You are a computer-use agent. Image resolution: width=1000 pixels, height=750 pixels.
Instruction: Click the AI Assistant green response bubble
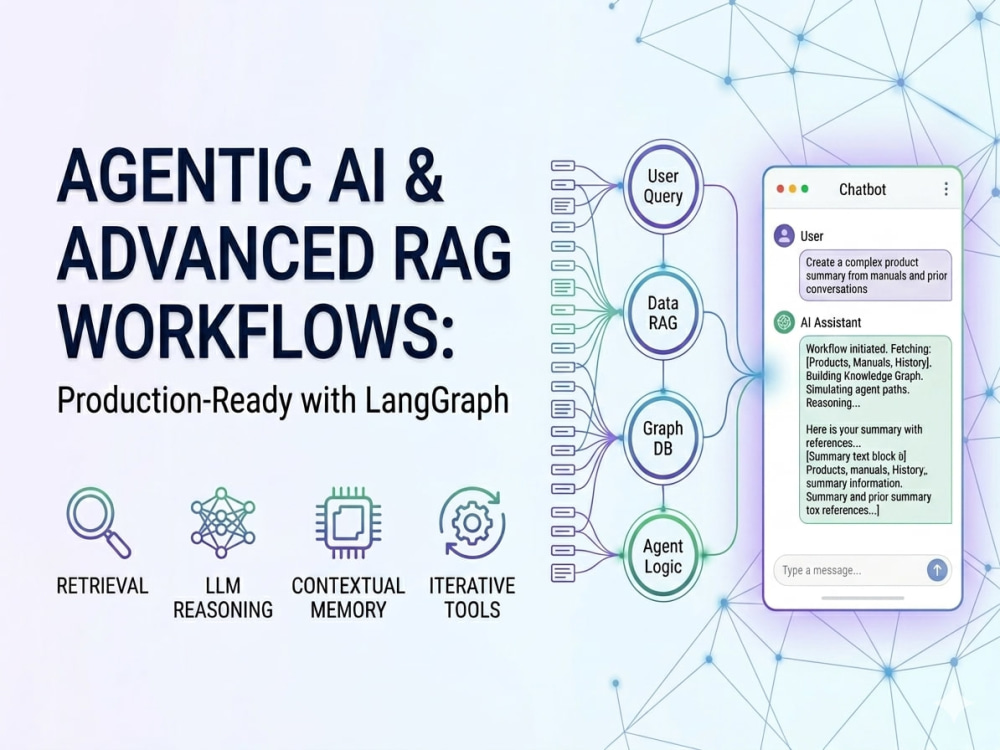pyautogui.click(x=876, y=430)
